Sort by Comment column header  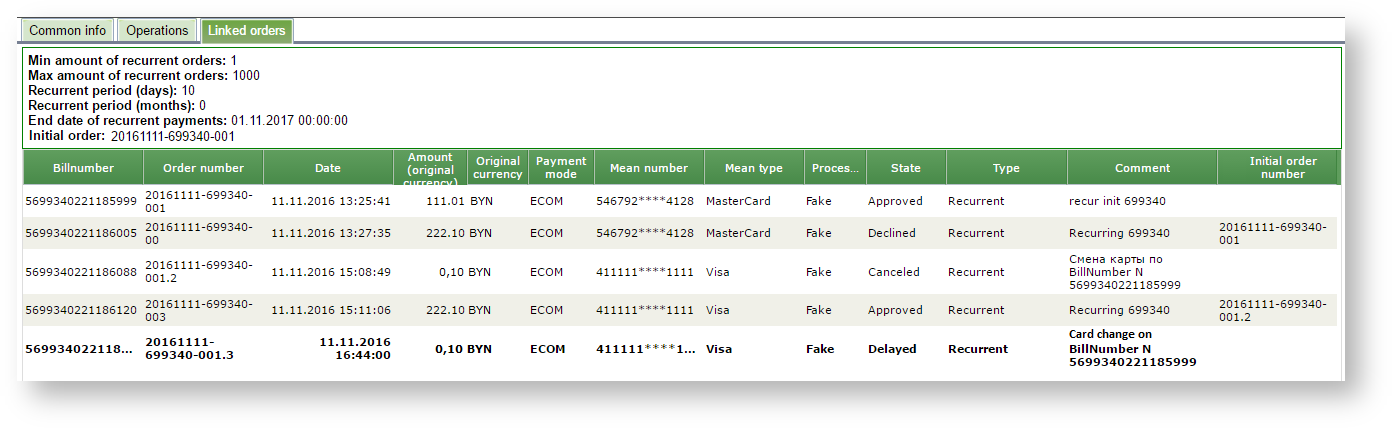pos(1141,168)
